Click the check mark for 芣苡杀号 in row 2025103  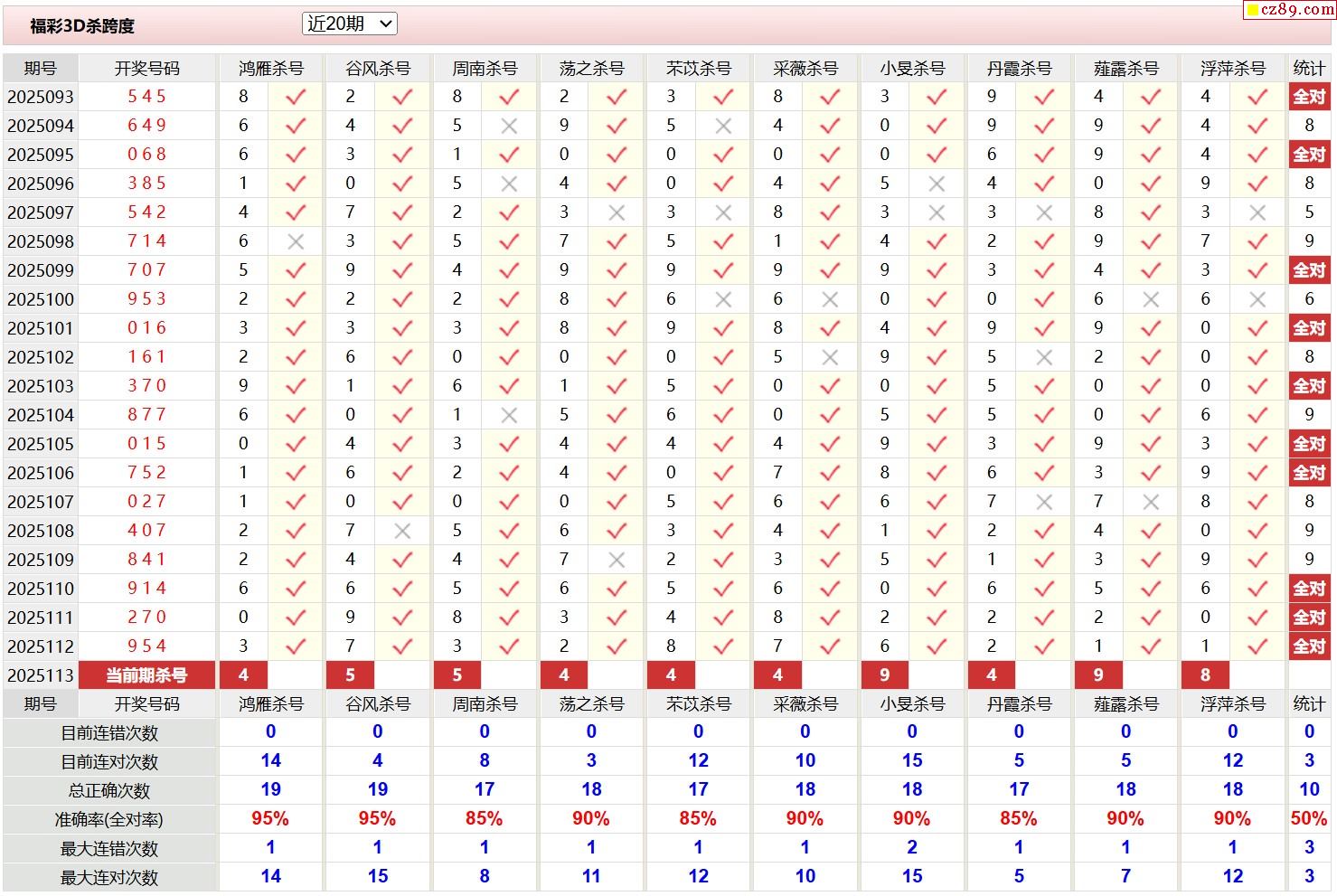[x=723, y=386]
